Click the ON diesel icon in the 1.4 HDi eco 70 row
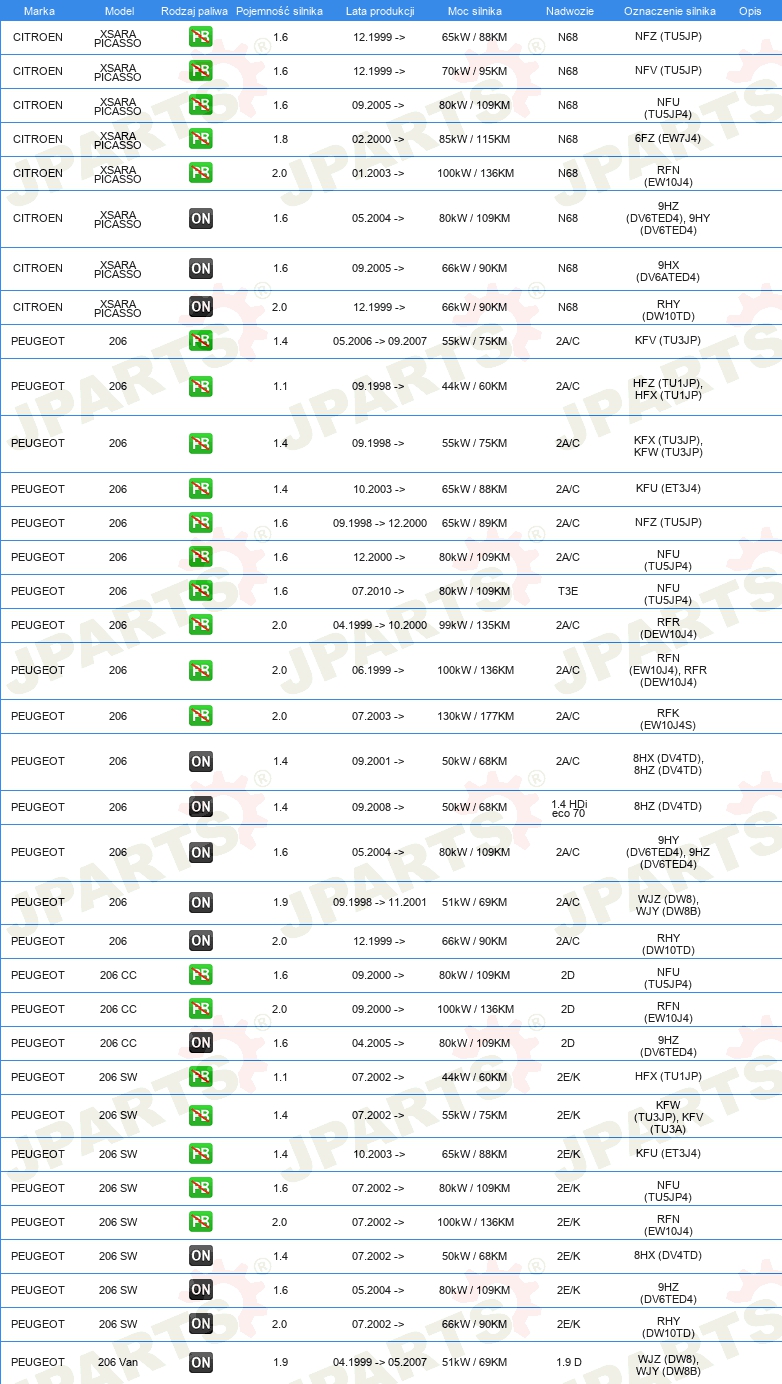This screenshot has height=1384, width=782. (x=201, y=807)
